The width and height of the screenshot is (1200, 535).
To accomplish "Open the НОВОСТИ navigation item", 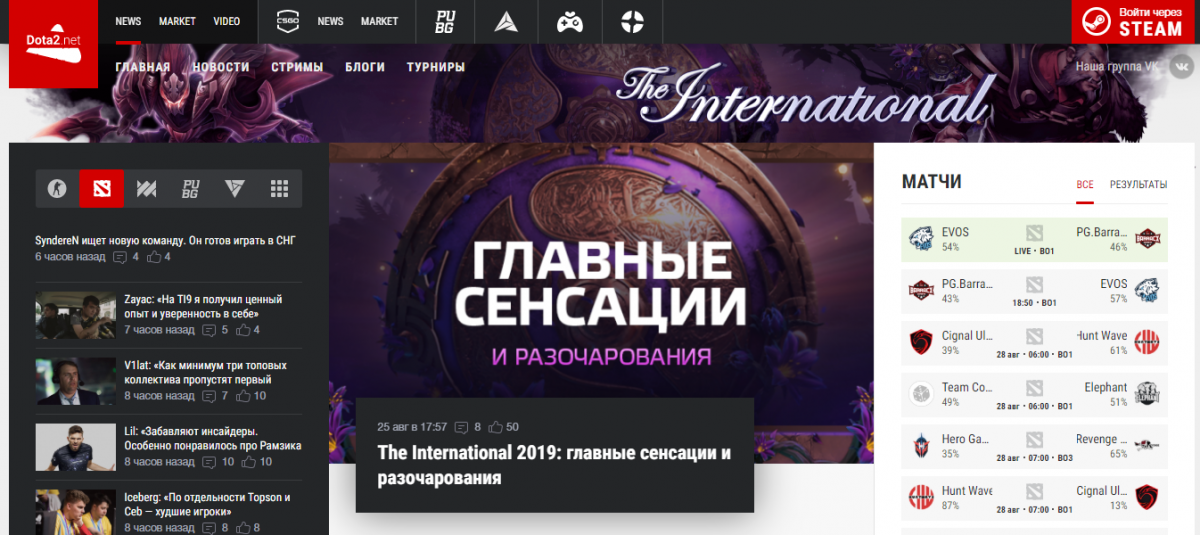I will tap(221, 67).
